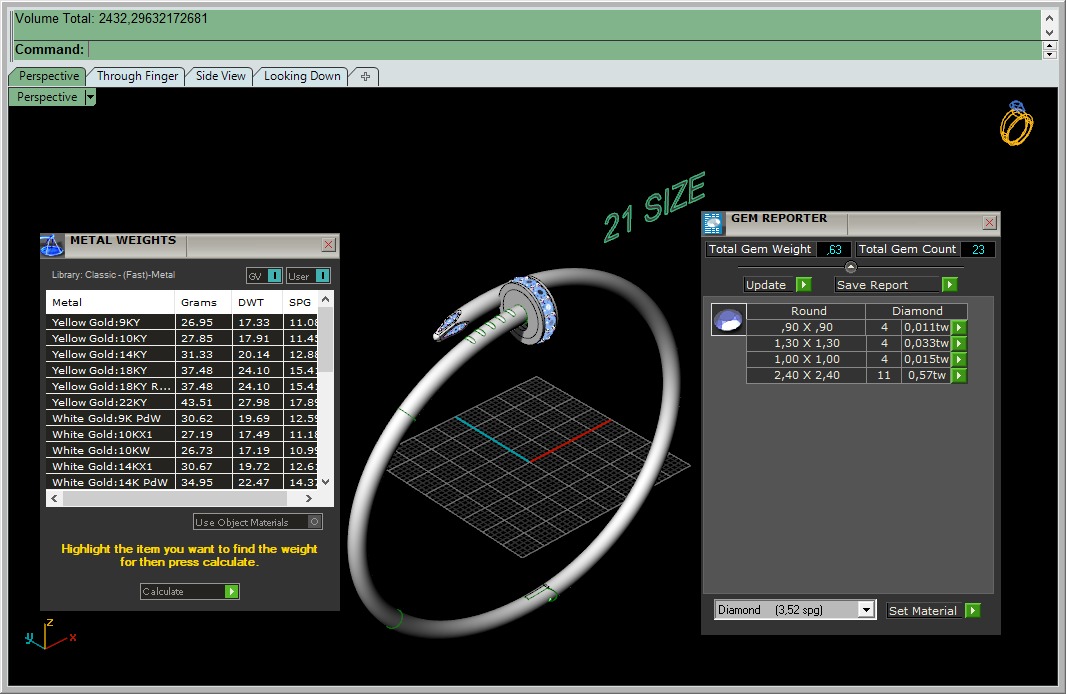Image resolution: width=1066 pixels, height=694 pixels.
Task: Click green arrow on 2,40 X 2,40 row
Action: 959,375
